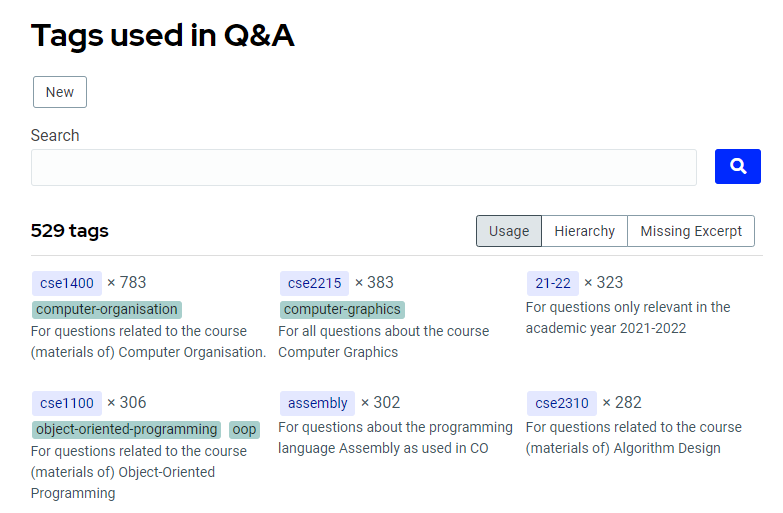Click the computer-graphics synonym tag

click(x=342, y=309)
